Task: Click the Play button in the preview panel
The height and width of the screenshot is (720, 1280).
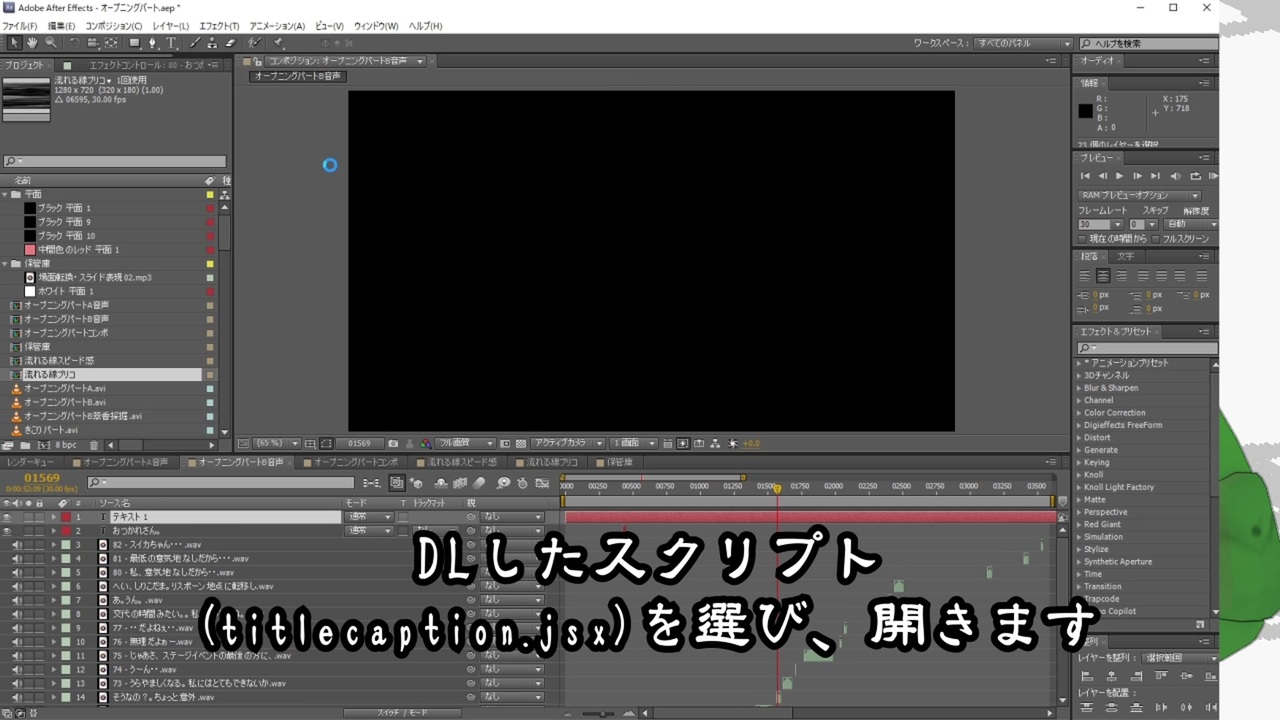Action: tap(1120, 176)
